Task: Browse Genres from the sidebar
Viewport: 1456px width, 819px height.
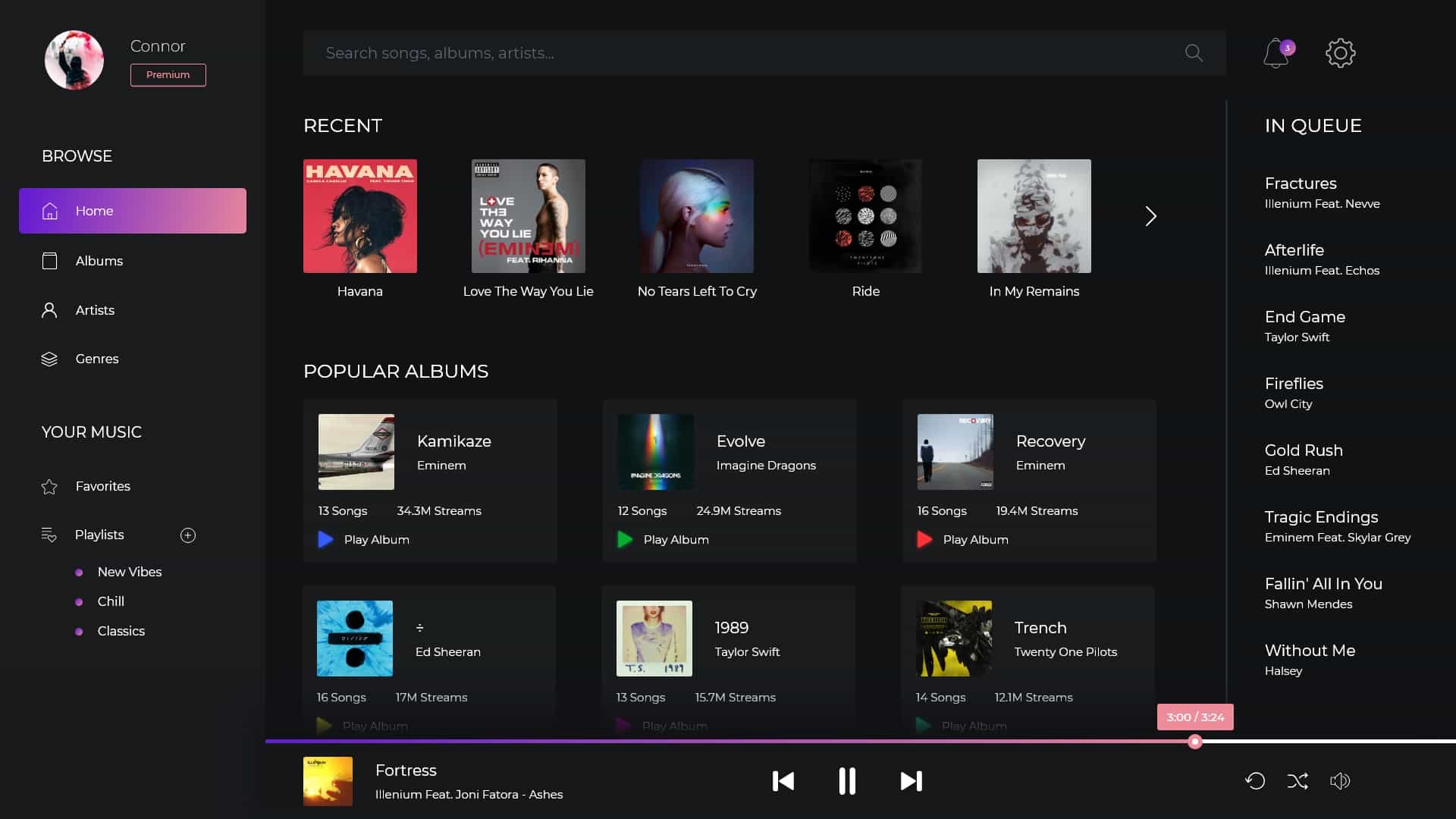Action: pos(97,359)
